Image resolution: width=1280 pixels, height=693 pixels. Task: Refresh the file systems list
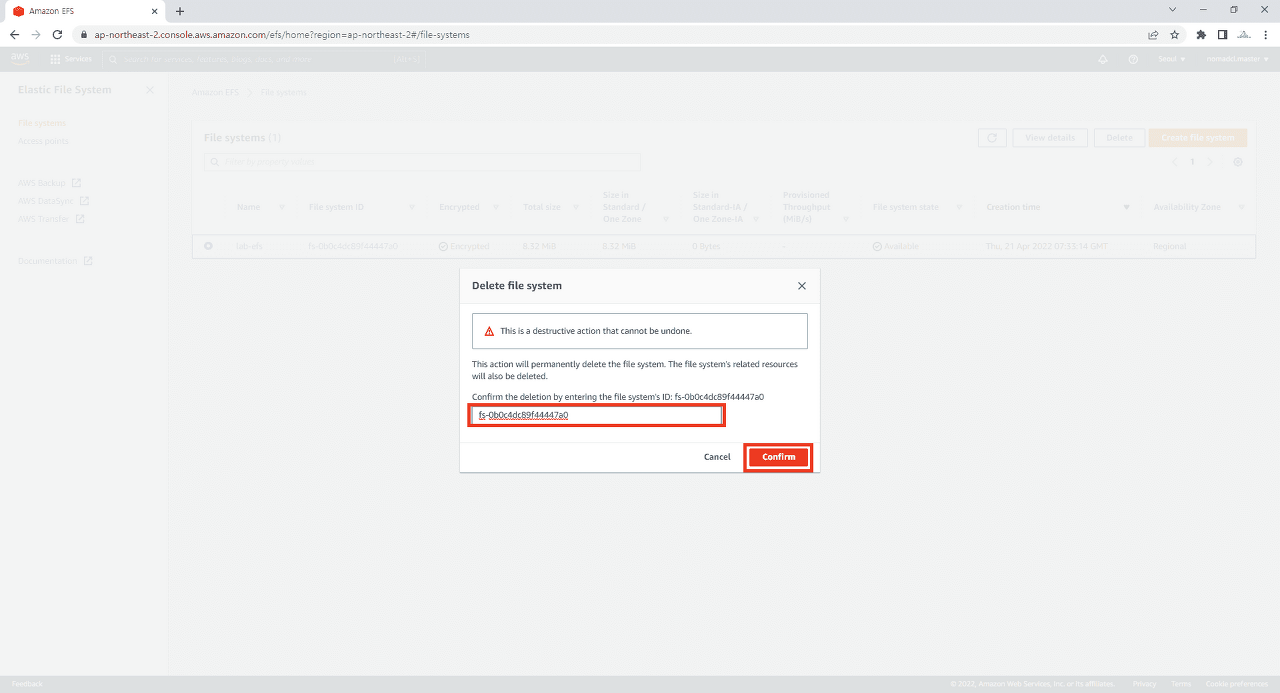pos(992,138)
